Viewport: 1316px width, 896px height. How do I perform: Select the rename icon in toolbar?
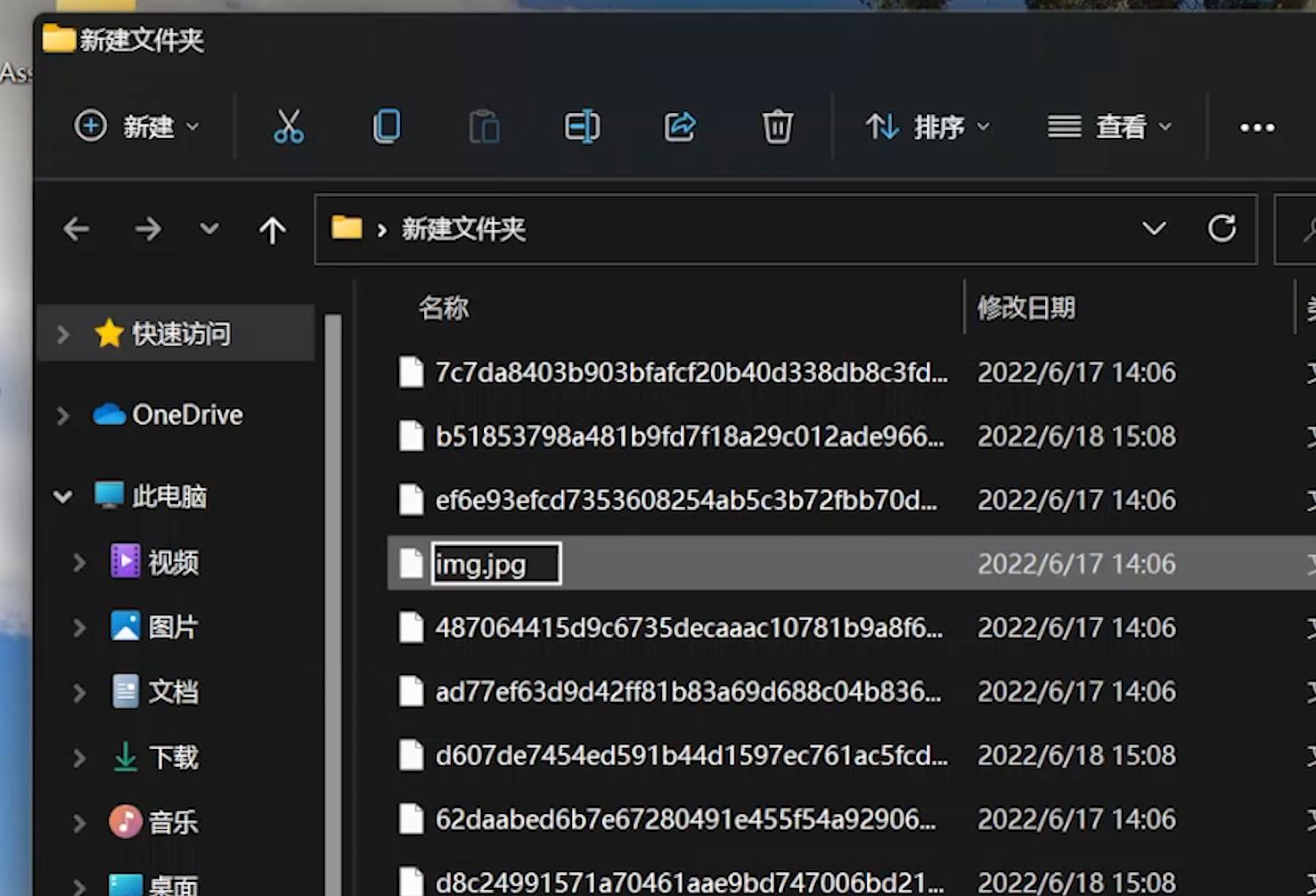pyautogui.click(x=581, y=126)
